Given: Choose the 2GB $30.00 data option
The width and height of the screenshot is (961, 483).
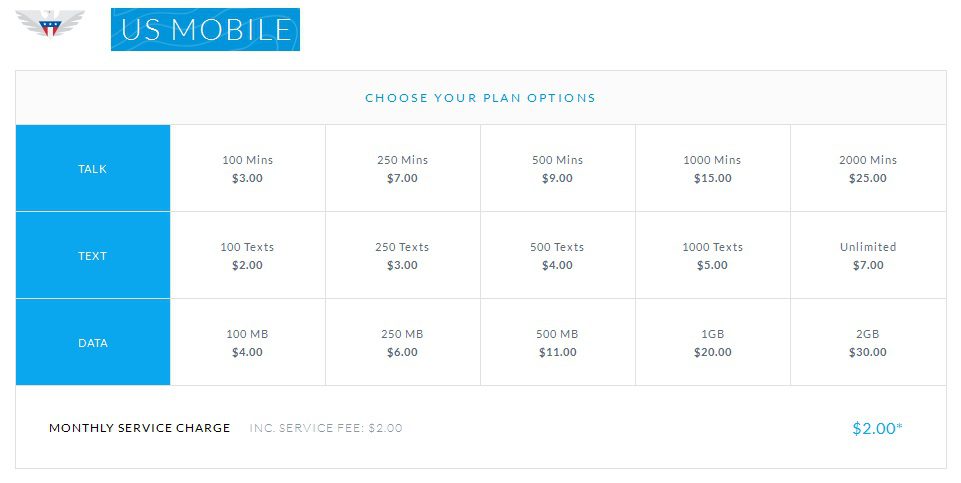Looking at the screenshot, I should tap(868, 343).
